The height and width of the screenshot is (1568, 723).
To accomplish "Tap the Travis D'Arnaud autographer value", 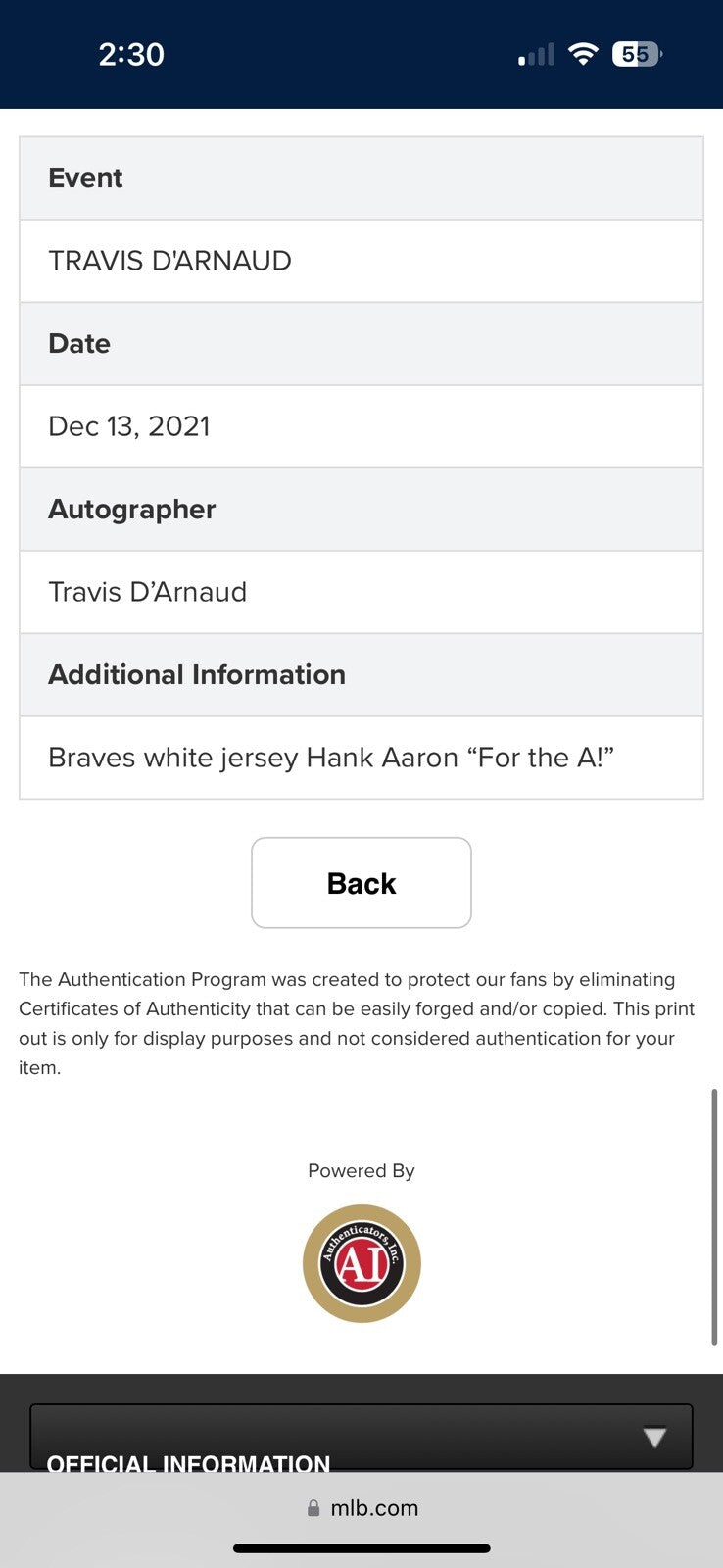I will (x=148, y=592).
